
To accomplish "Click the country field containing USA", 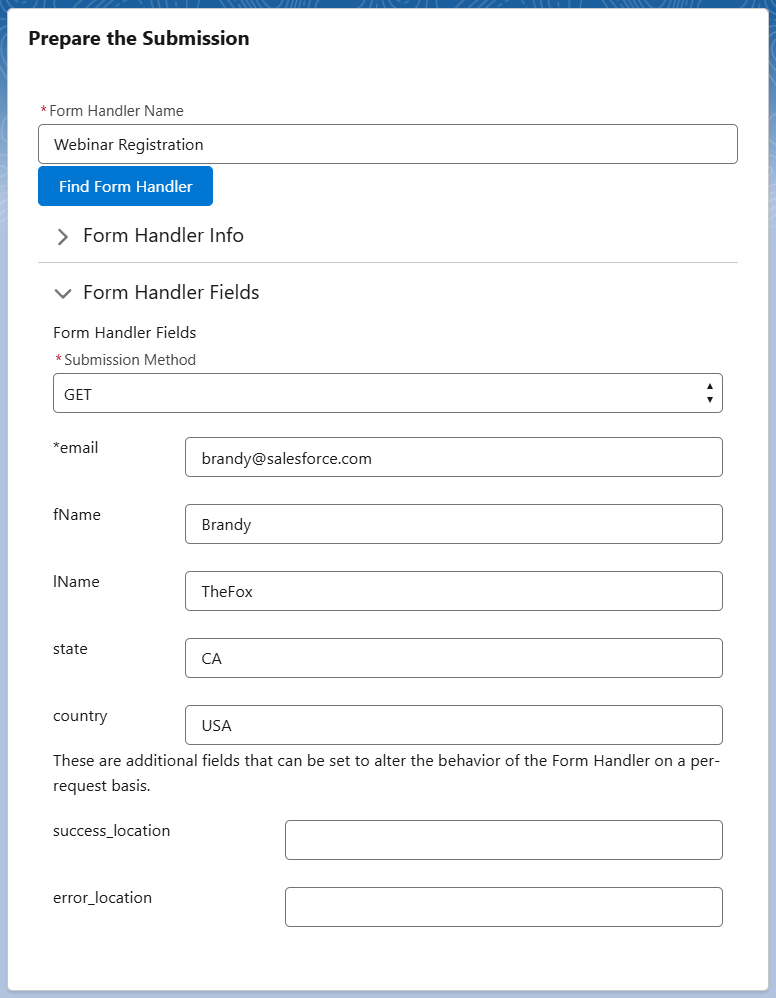I will click(x=454, y=725).
